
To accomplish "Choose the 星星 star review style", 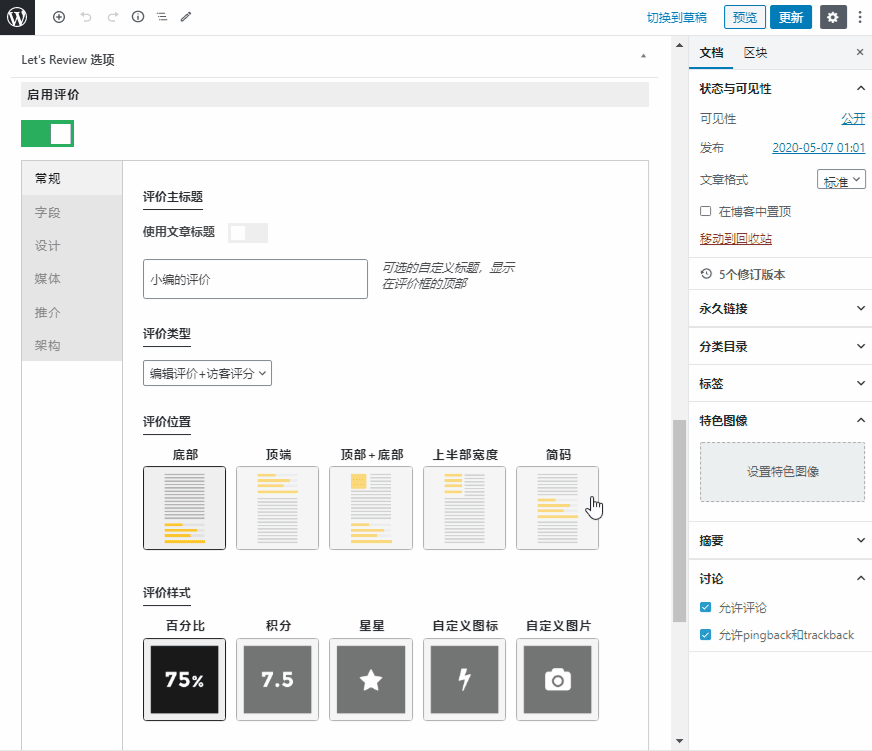I will coord(371,679).
